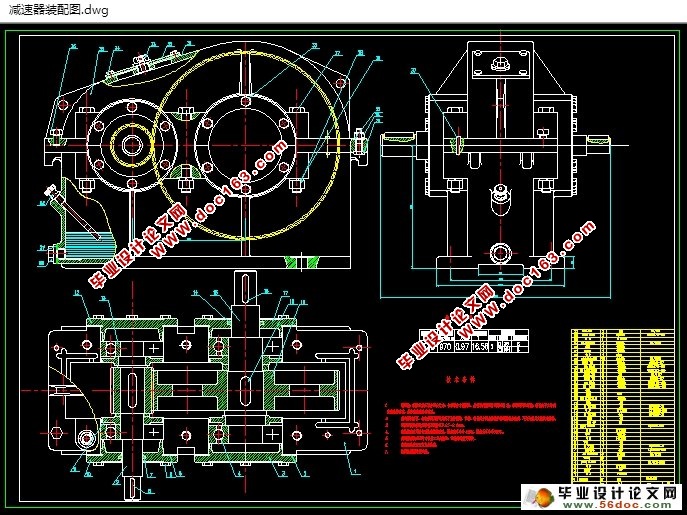Screen dimensions: 687x515
Task: Click the small yellow pinion circle center
Action: [132, 145]
